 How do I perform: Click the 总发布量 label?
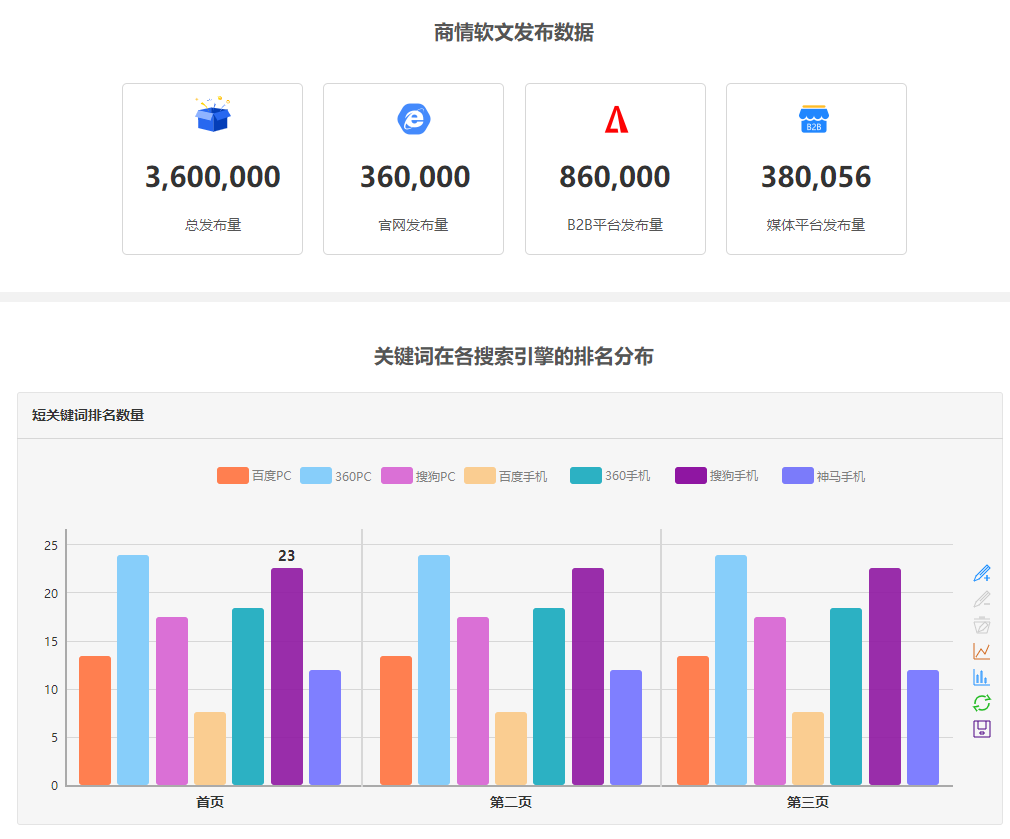click(x=213, y=225)
